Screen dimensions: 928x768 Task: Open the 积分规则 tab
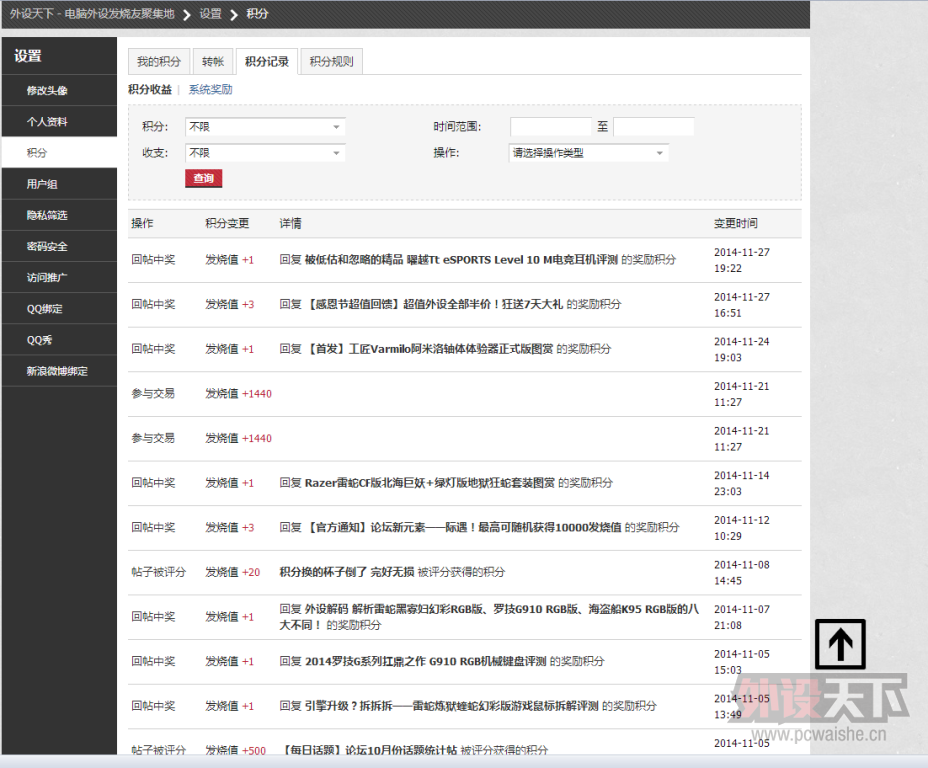click(x=330, y=62)
